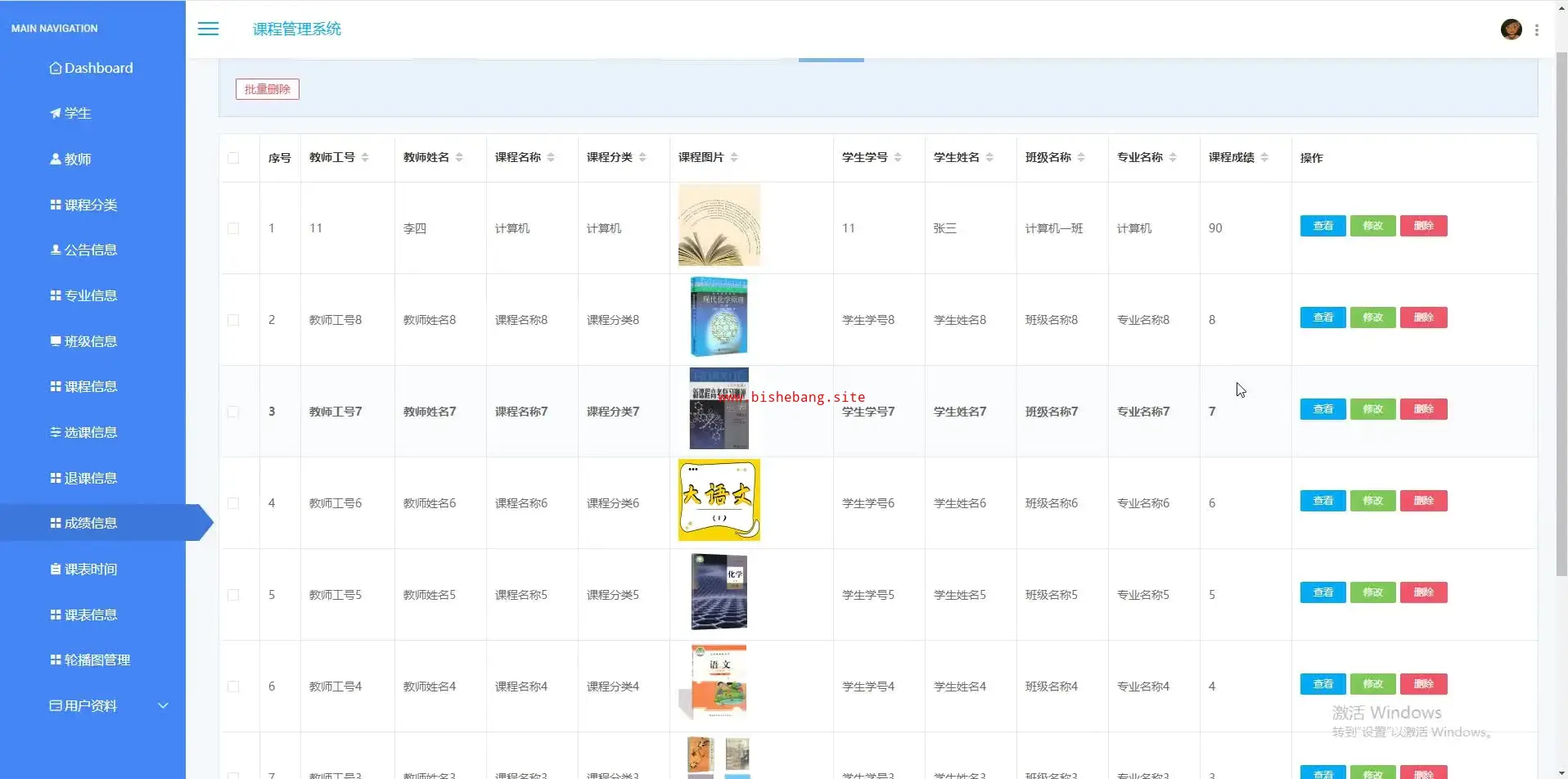Expand the 用户资料 submenu chevron
Image resolution: width=1568 pixels, height=779 pixels.
[x=163, y=705]
